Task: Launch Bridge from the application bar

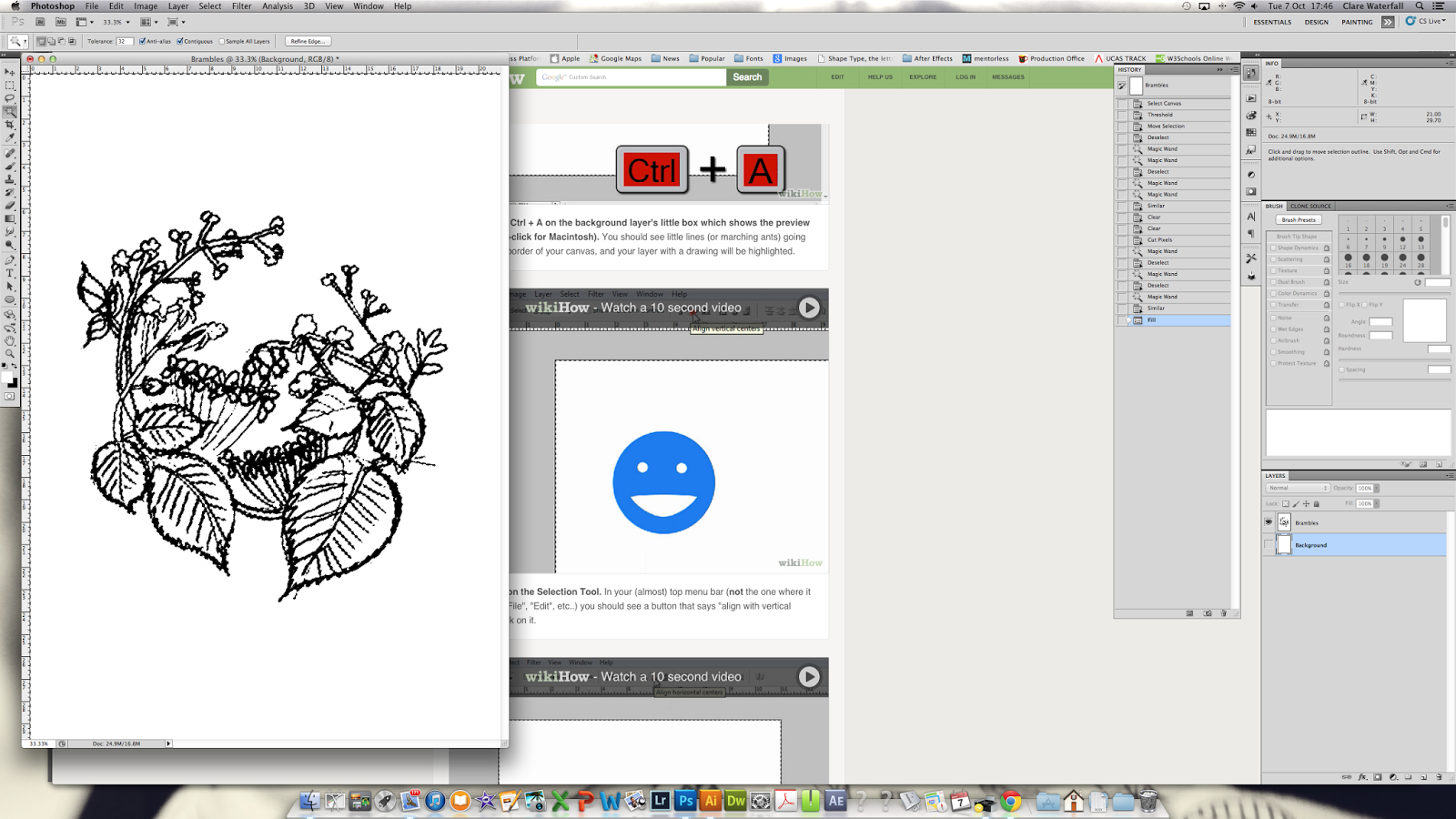Action: point(40,22)
